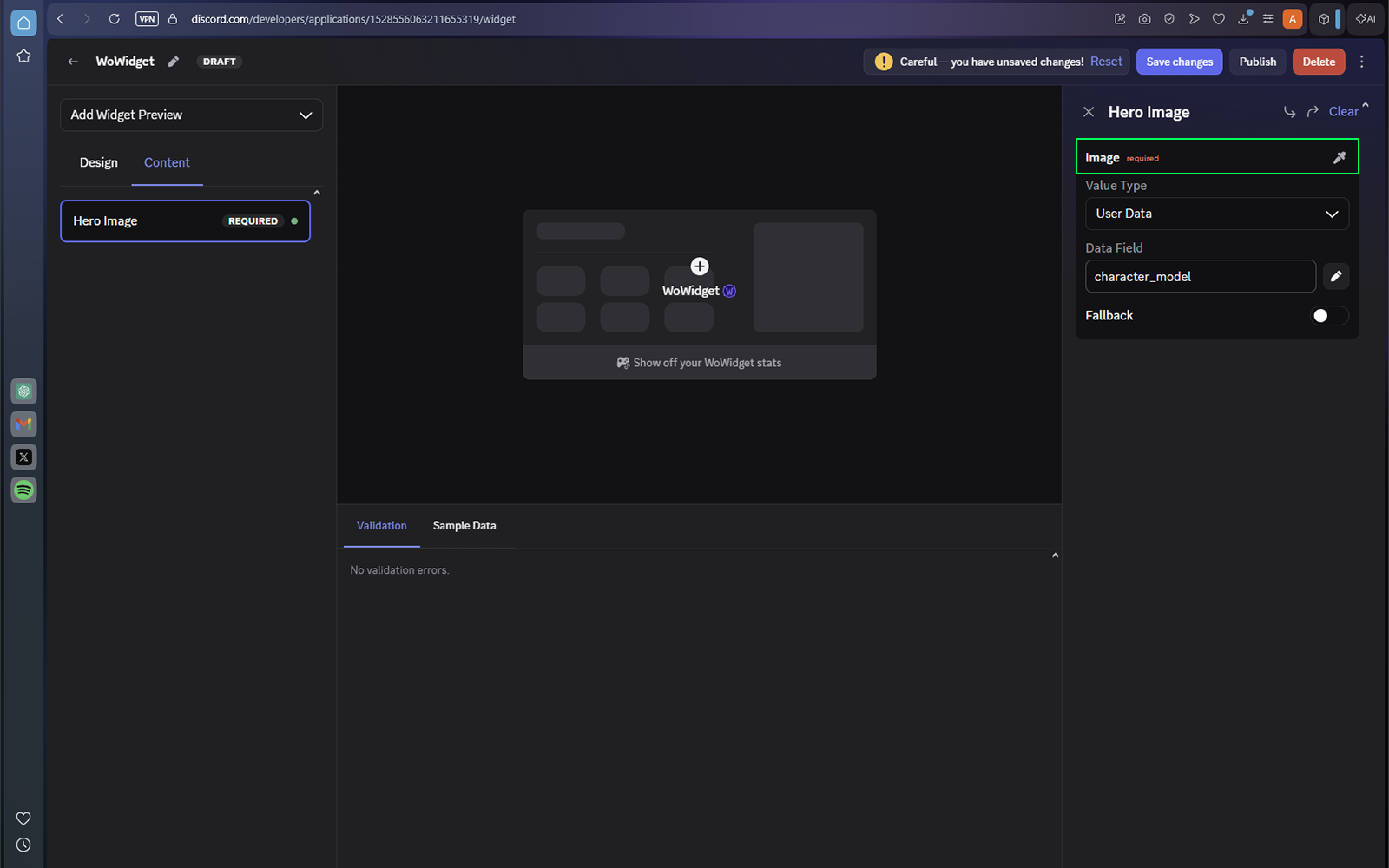Screen dimensions: 1389x868
Task: Click pencil button beside Data Field
Action: [1336, 277]
